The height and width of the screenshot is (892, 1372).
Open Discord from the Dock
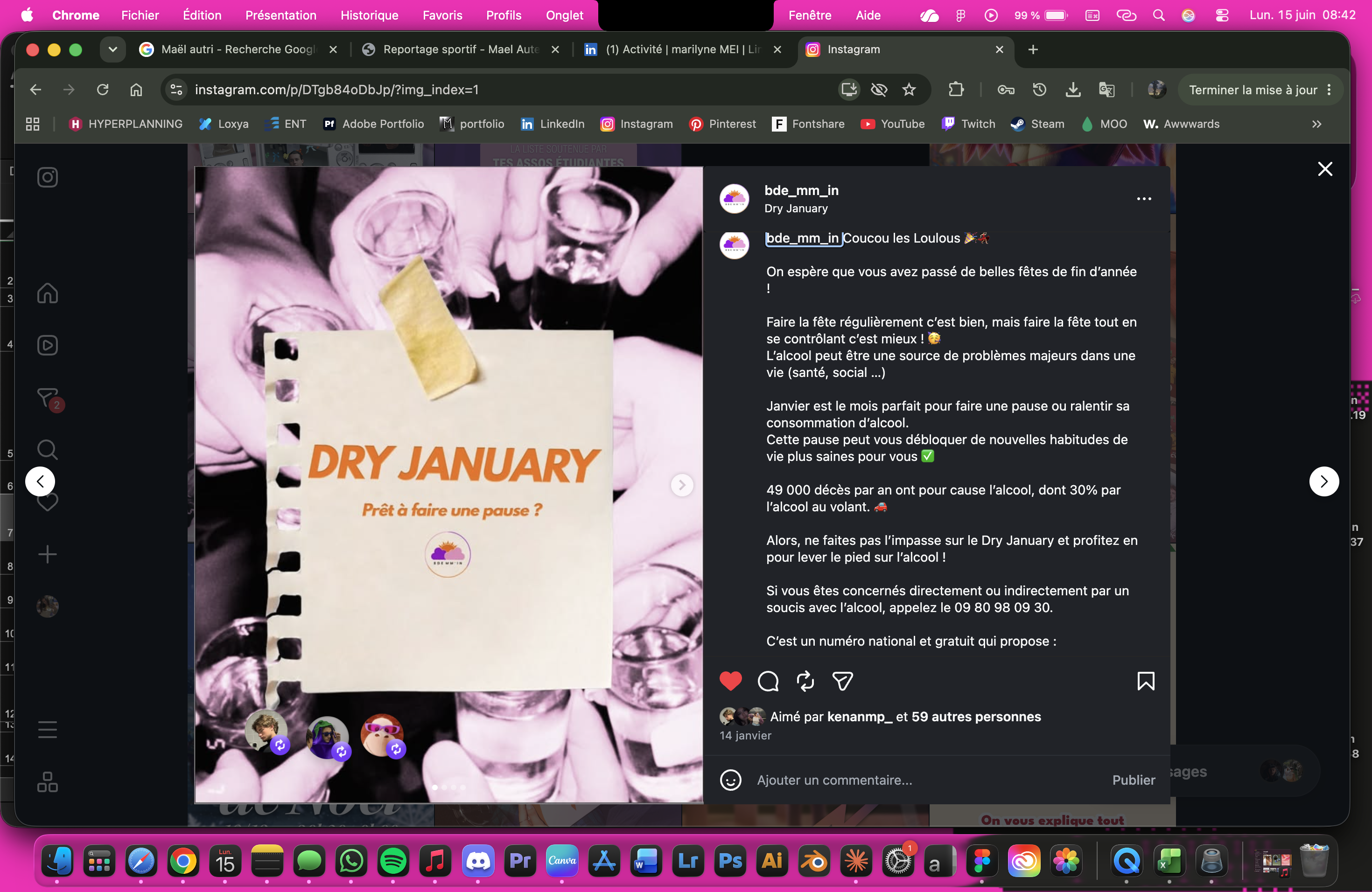(x=477, y=861)
